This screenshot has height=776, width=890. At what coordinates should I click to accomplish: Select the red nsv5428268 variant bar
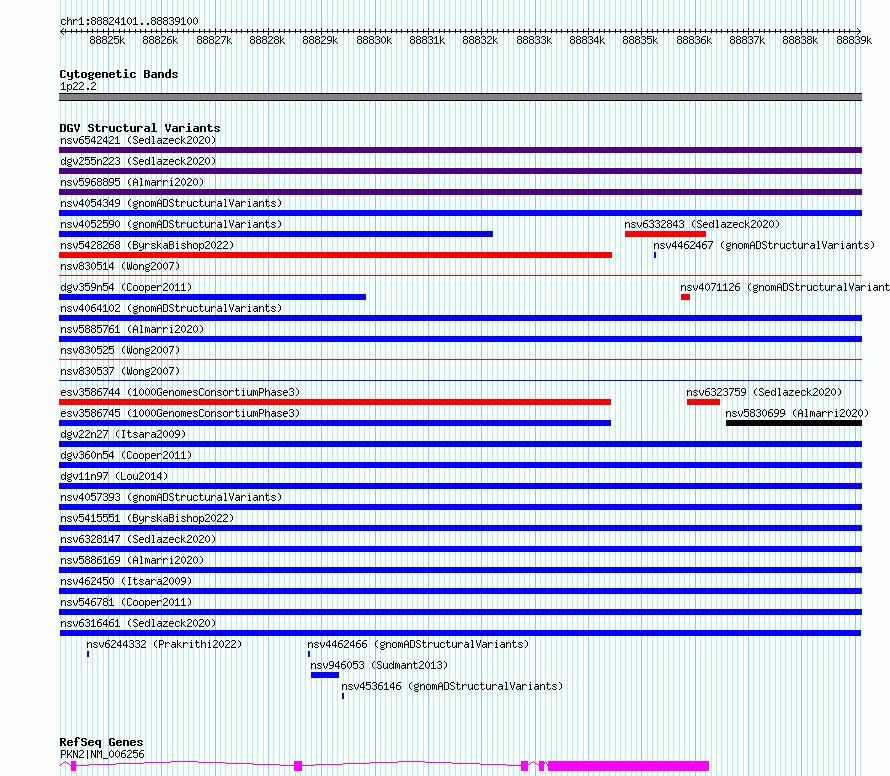pos(335,255)
